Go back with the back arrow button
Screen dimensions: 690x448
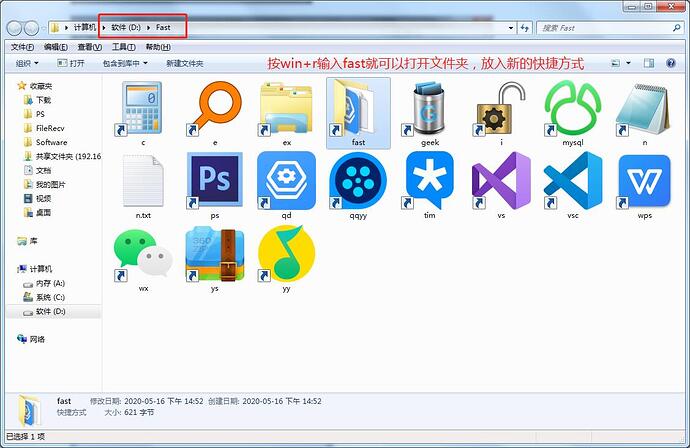15,28
